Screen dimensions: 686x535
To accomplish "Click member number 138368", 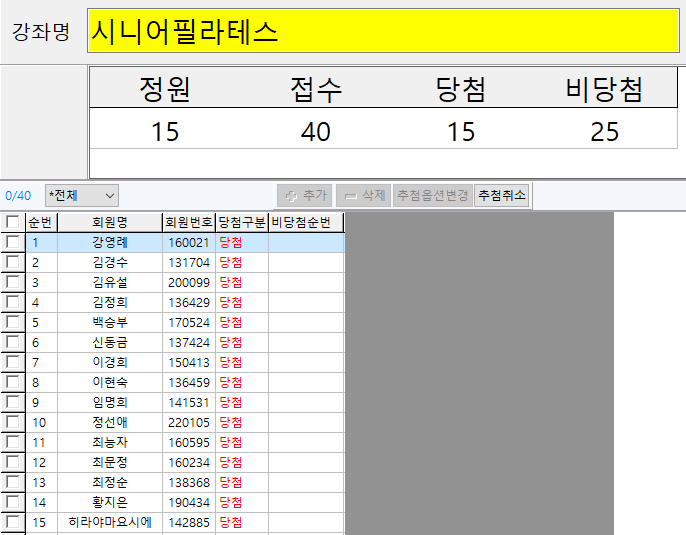I will (x=189, y=483).
